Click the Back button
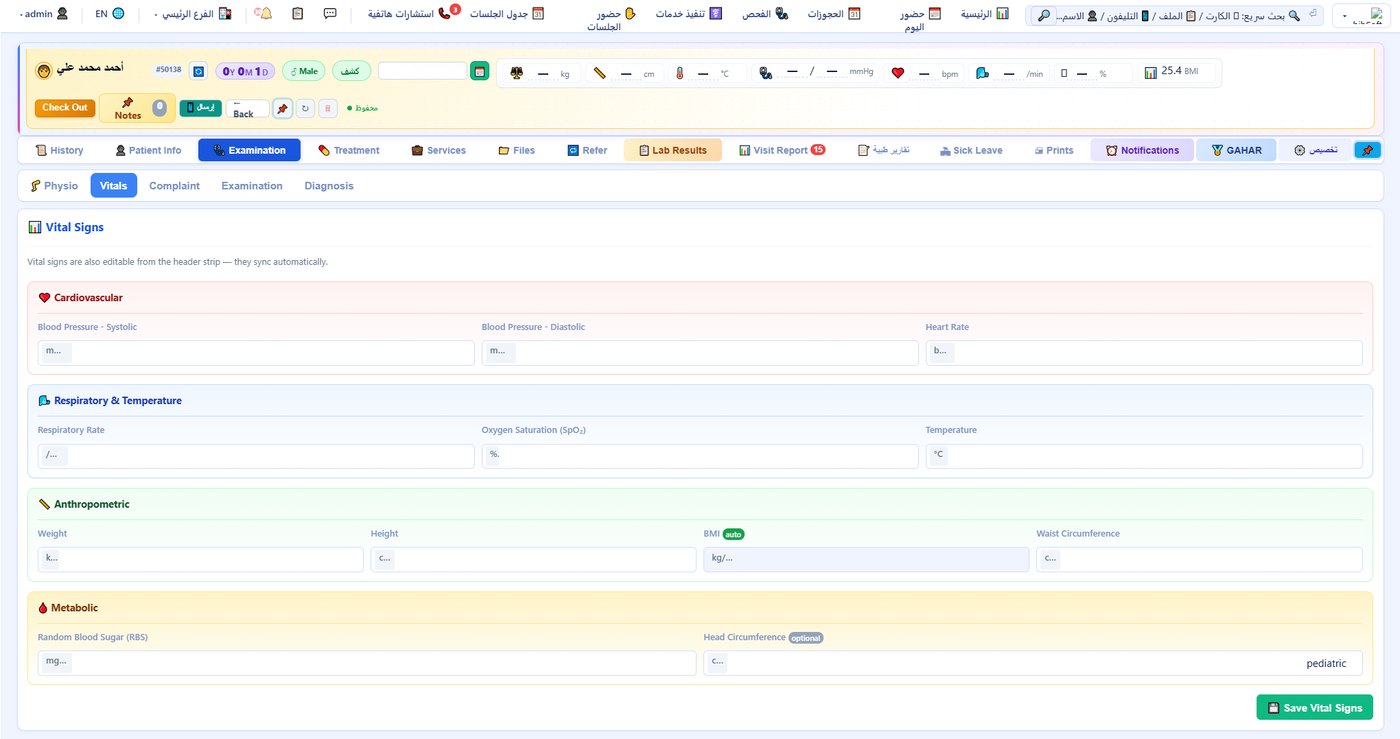This screenshot has height=739, width=1400. coord(247,109)
